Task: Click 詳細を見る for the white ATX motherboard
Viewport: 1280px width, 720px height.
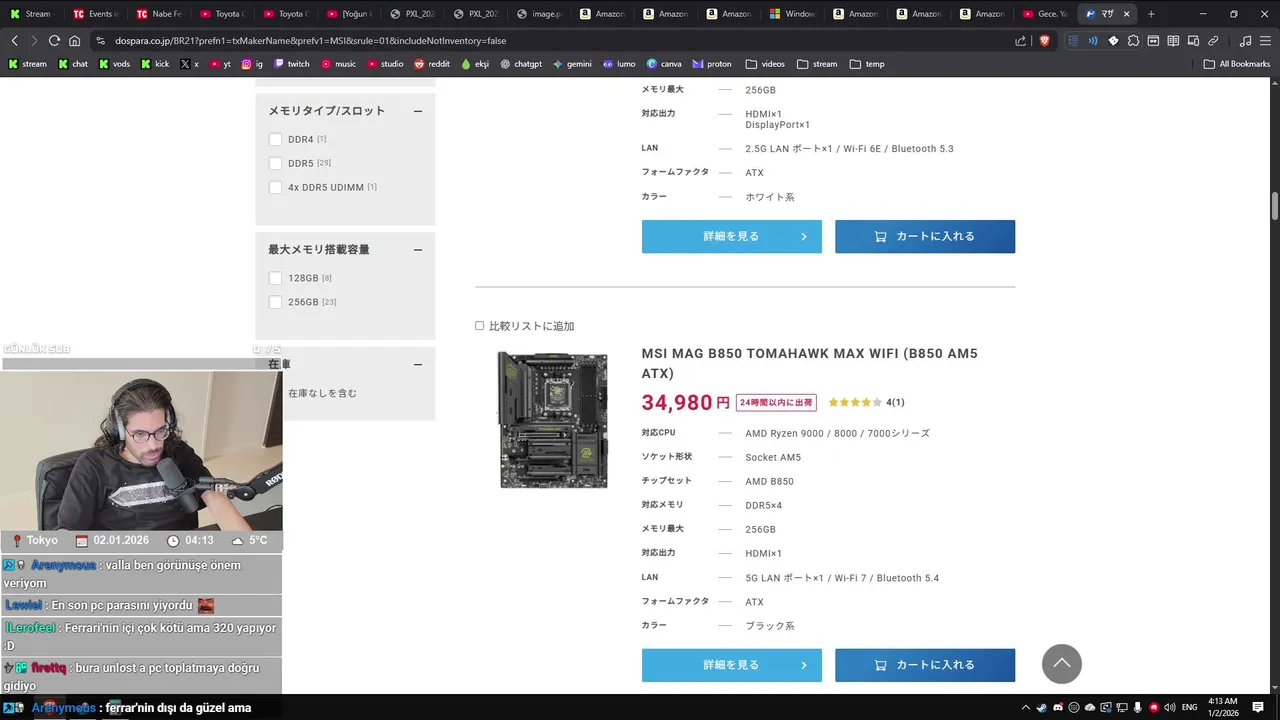Action: [x=732, y=237]
